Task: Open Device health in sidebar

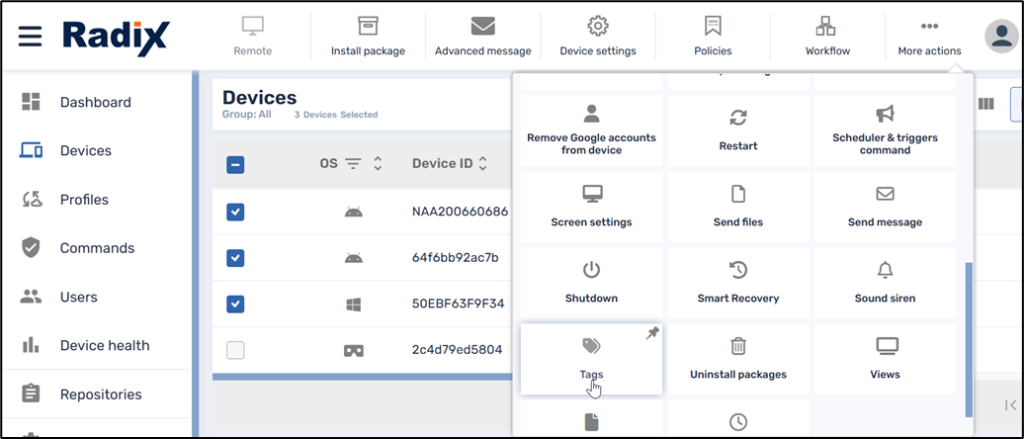Action: [104, 345]
